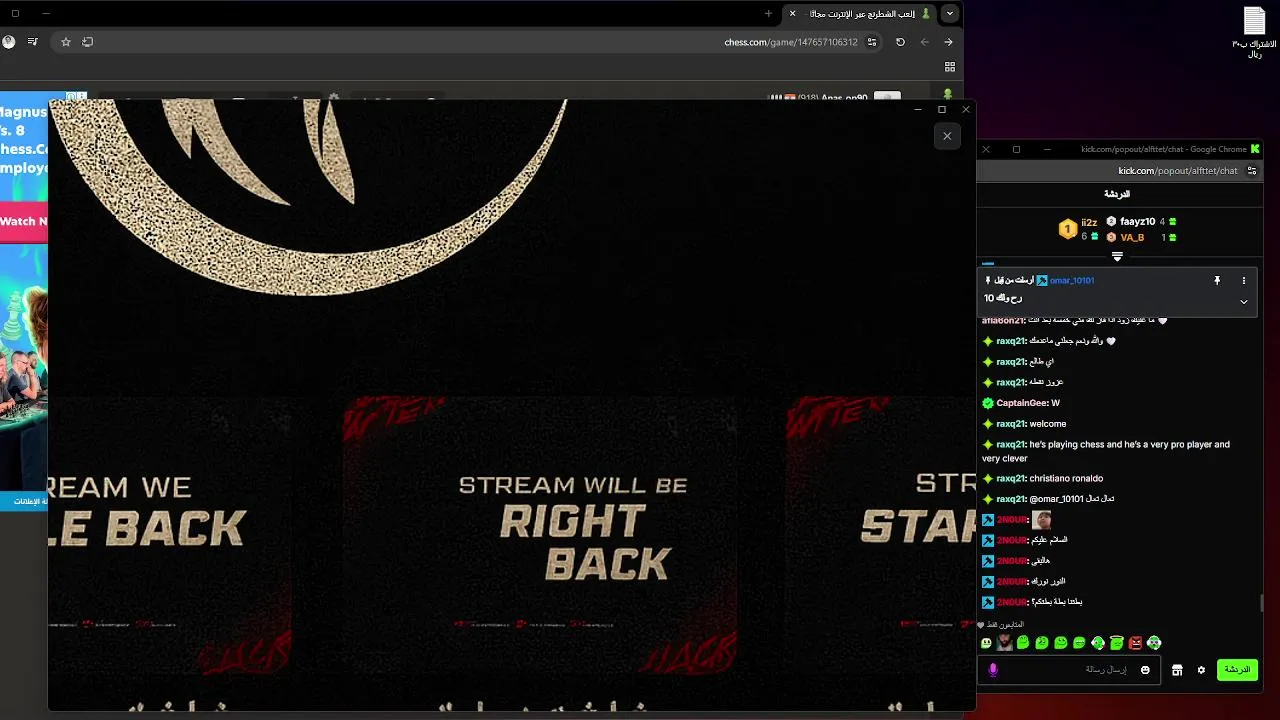Viewport: 1280px width, 720px height.
Task: Click the 'christiano ronaldo' chat message
Action: point(1066,478)
